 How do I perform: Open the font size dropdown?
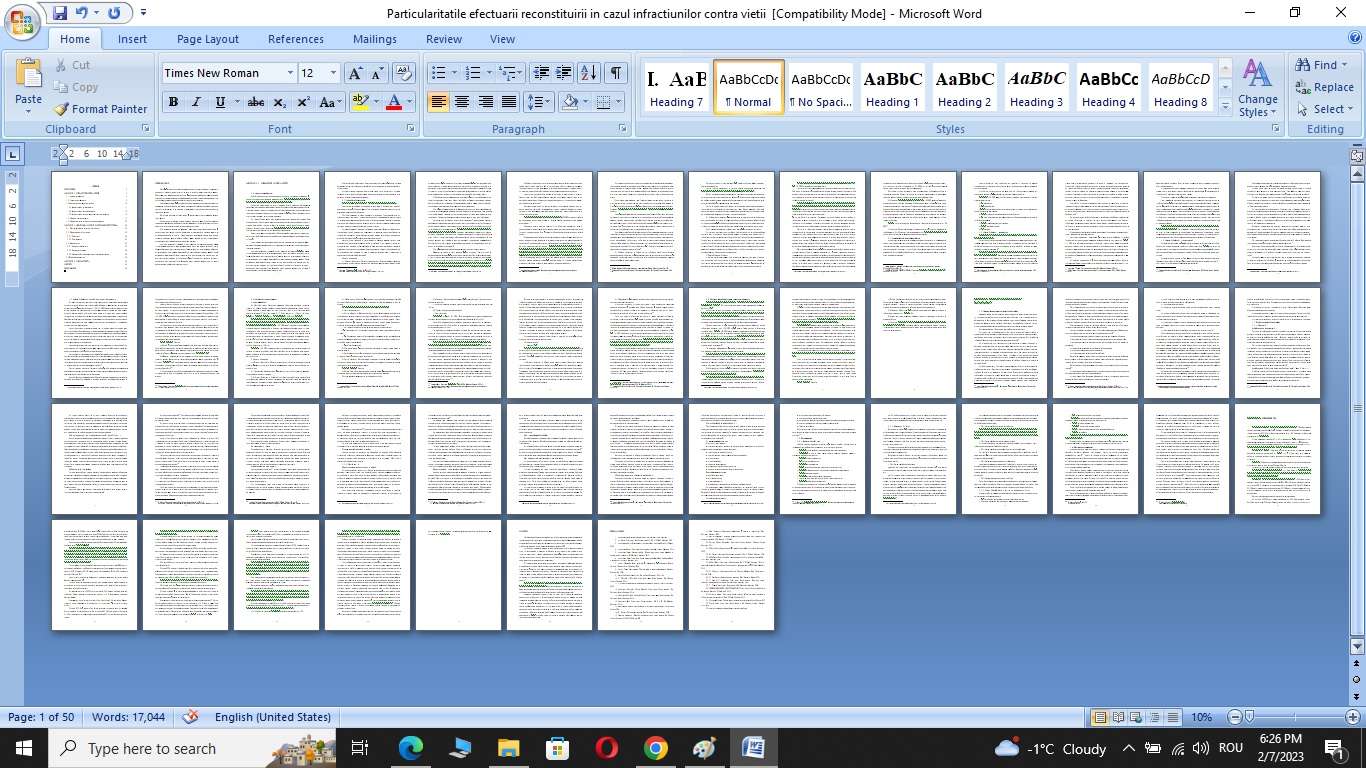[333, 73]
